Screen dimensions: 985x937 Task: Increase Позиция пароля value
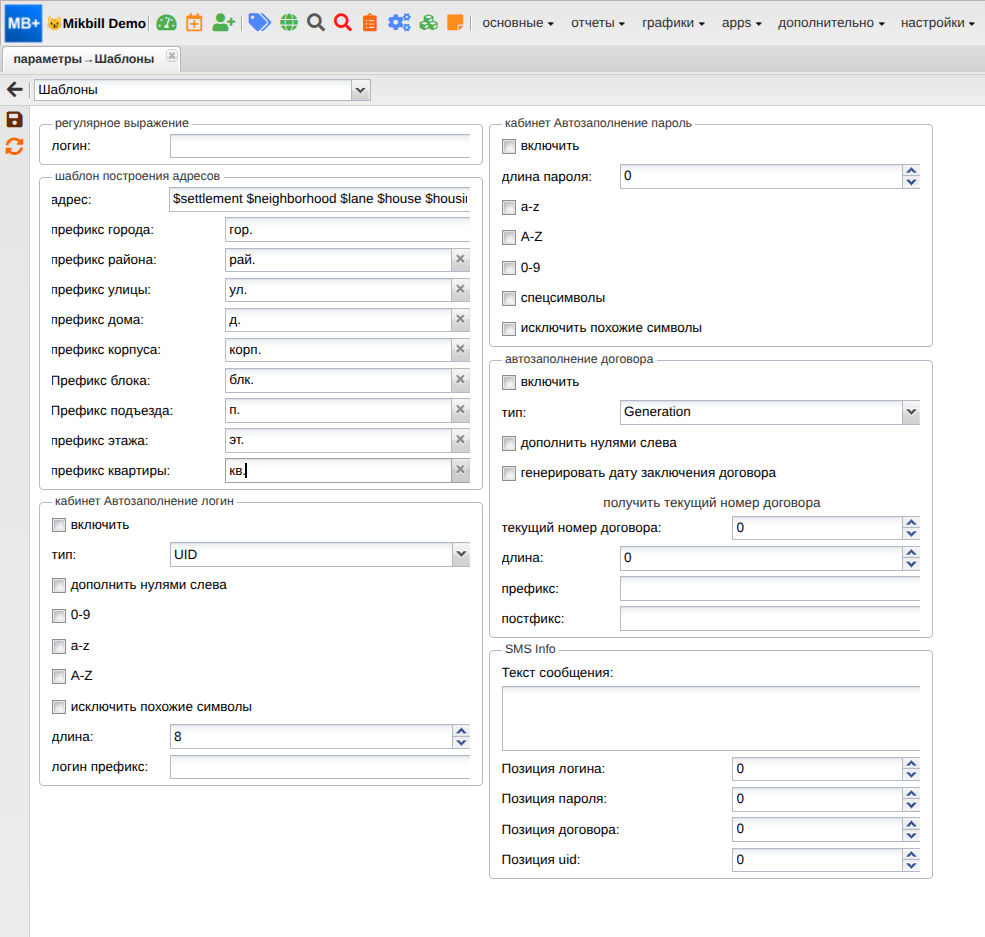click(x=911, y=794)
